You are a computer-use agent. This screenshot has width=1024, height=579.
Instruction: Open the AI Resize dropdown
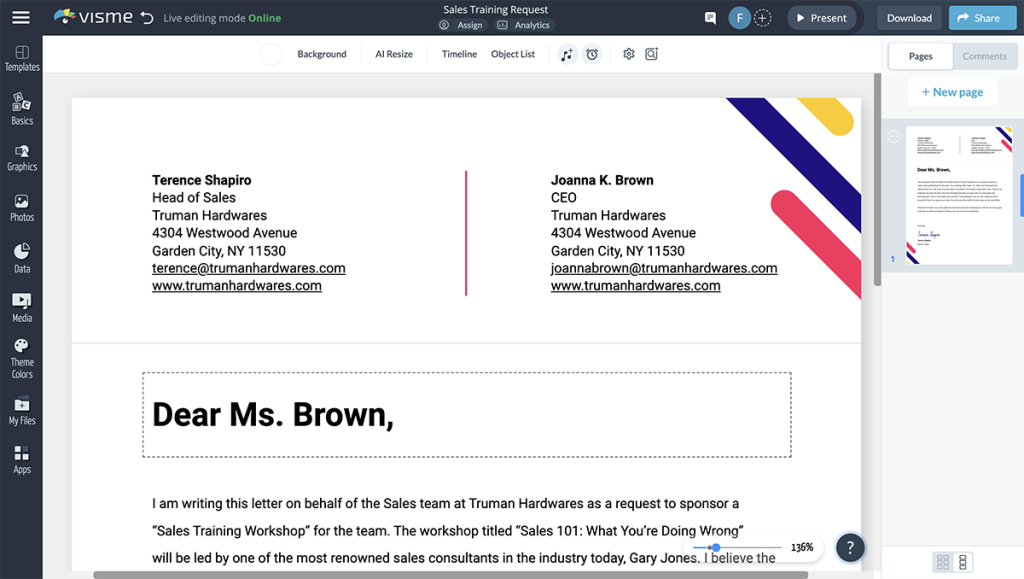(392, 54)
